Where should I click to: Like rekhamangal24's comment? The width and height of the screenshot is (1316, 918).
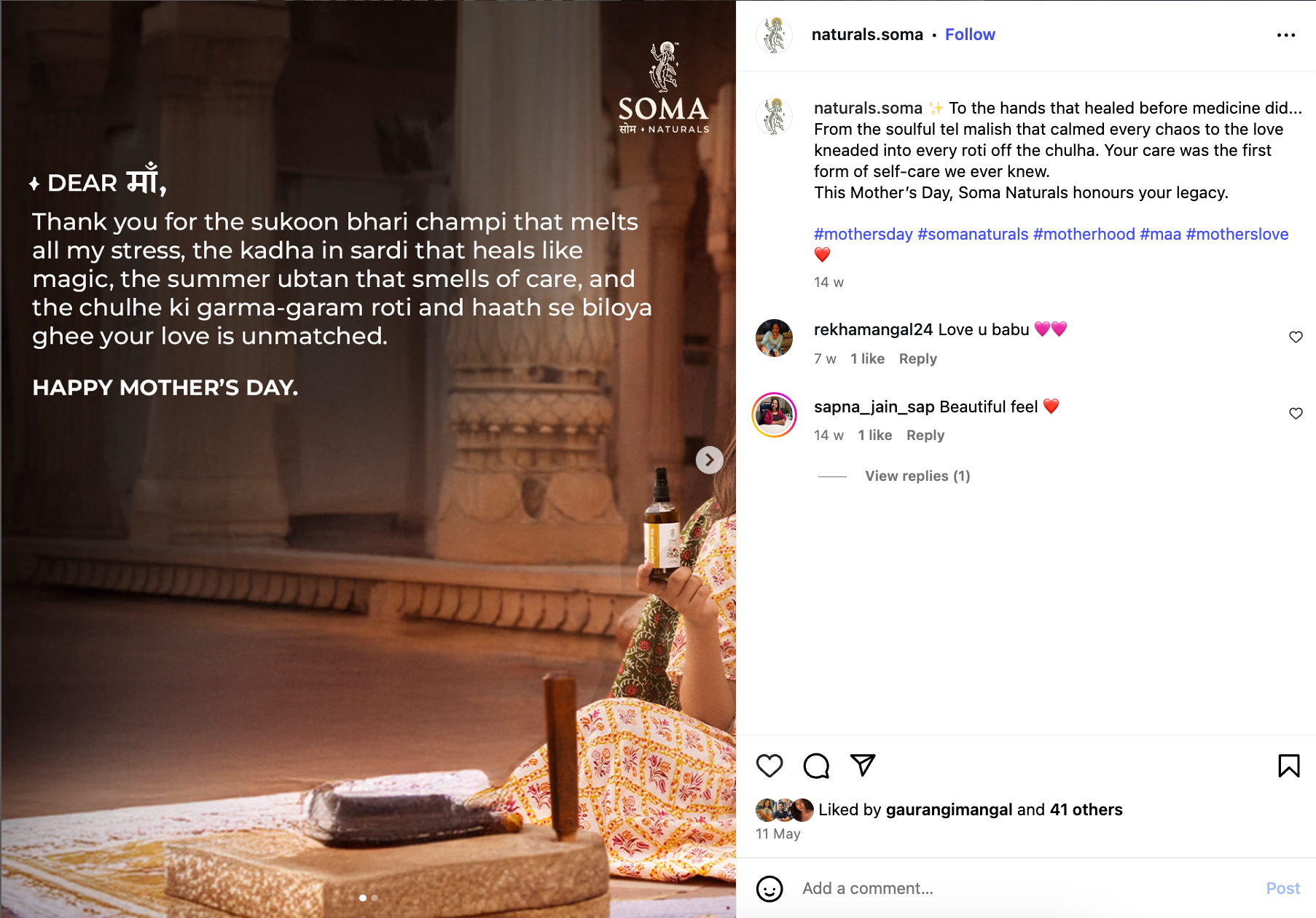[x=1296, y=337]
